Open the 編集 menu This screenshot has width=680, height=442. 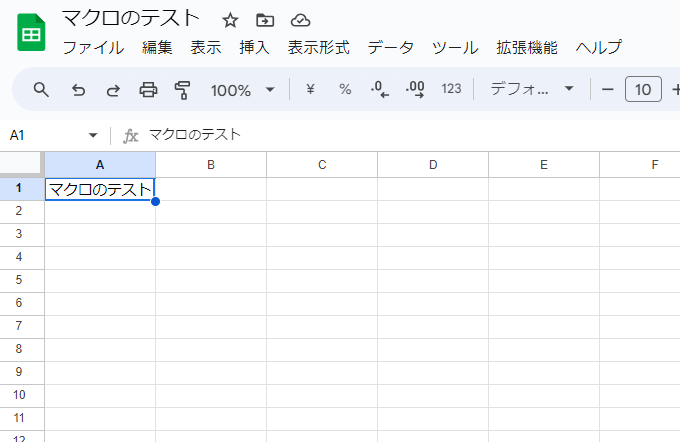tap(157, 47)
